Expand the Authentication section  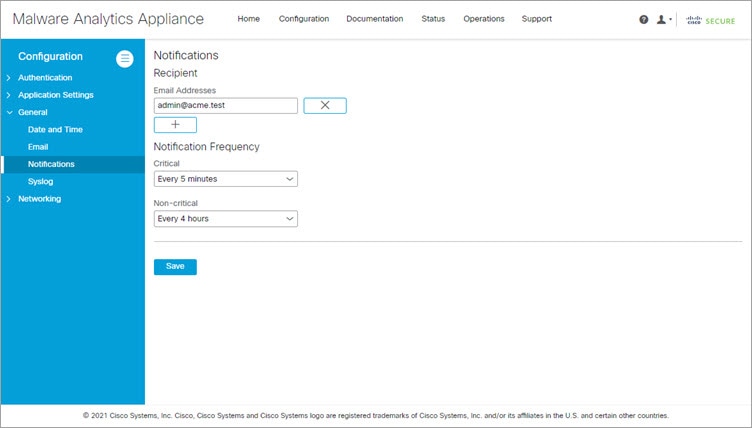point(45,78)
